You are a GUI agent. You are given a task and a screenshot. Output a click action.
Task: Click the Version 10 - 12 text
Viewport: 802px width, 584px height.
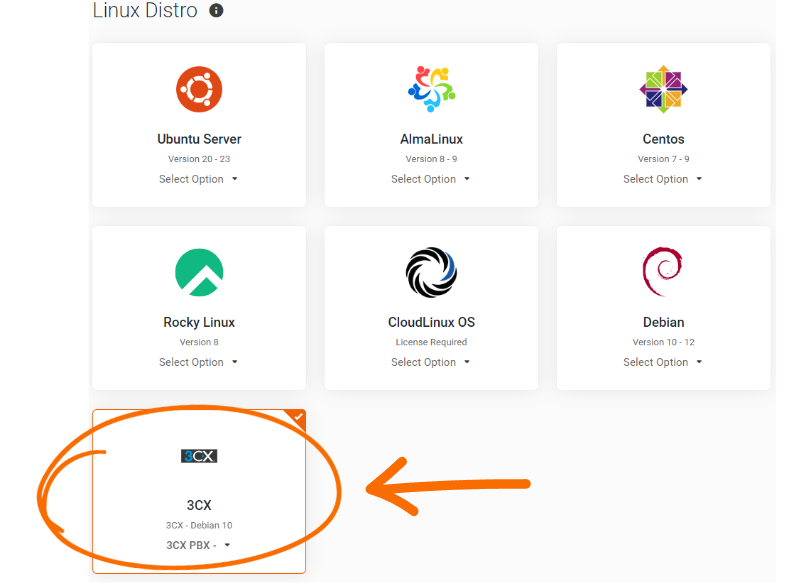click(x=663, y=342)
